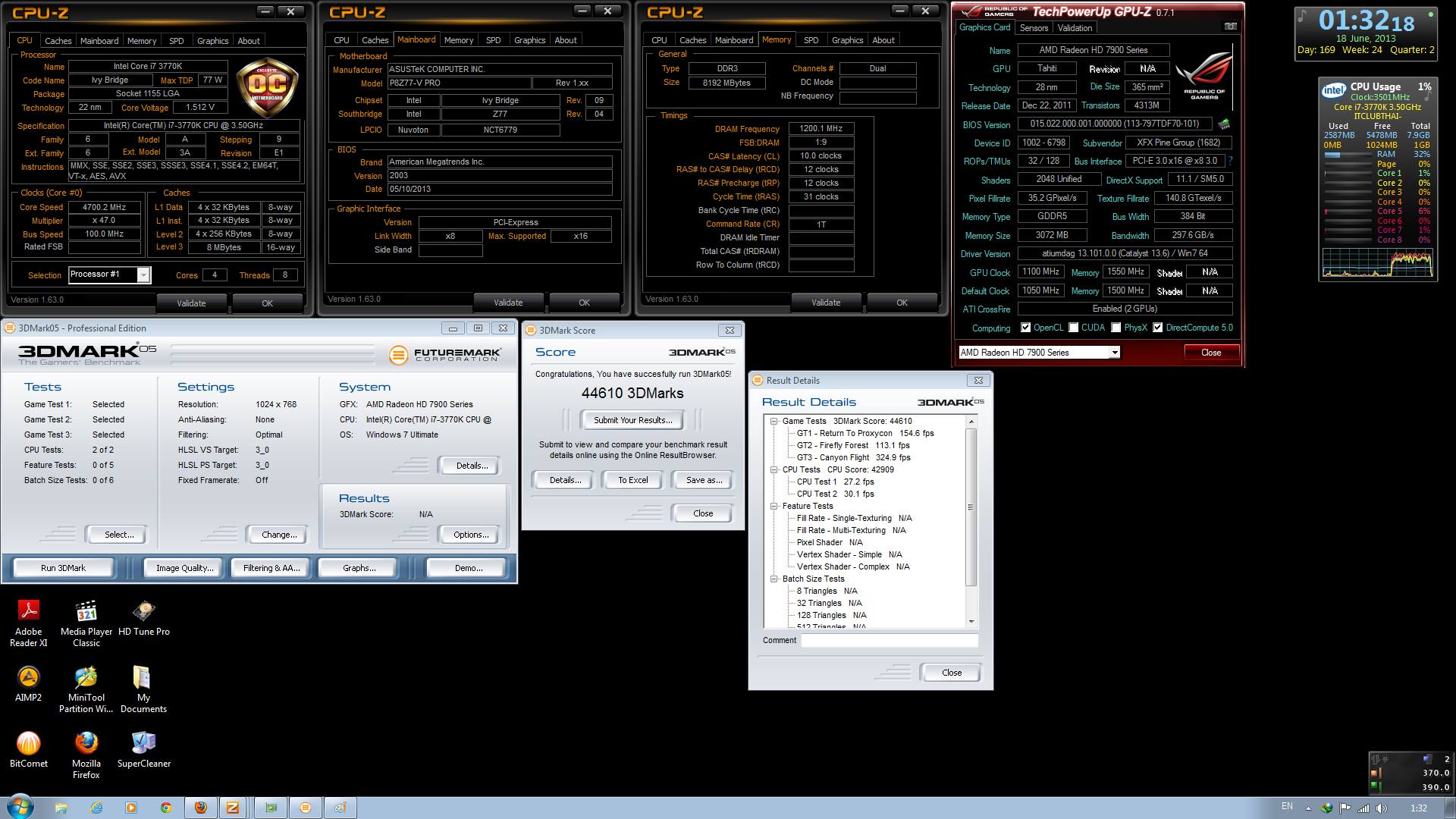Enable the CUDA checkbox
The height and width of the screenshot is (819, 1456).
pos(1073,328)
